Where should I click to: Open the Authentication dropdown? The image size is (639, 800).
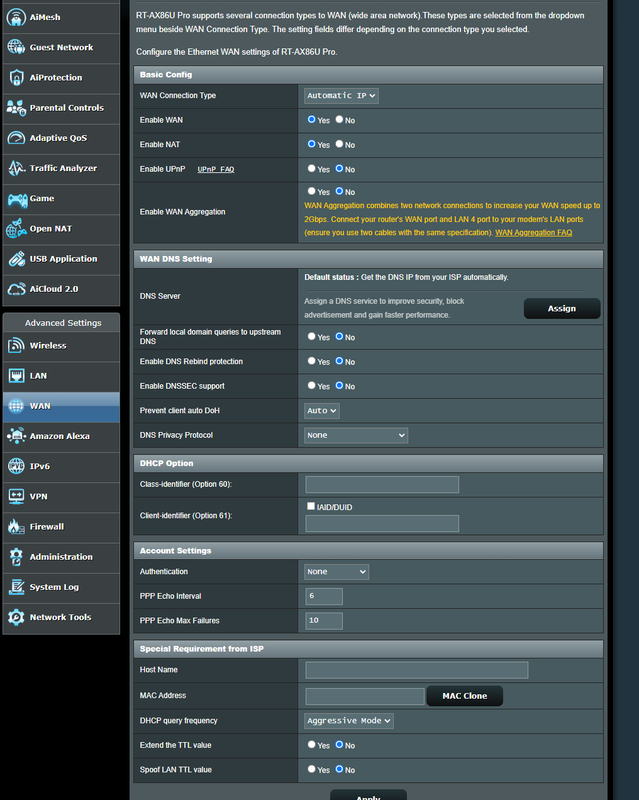(336, 572)
